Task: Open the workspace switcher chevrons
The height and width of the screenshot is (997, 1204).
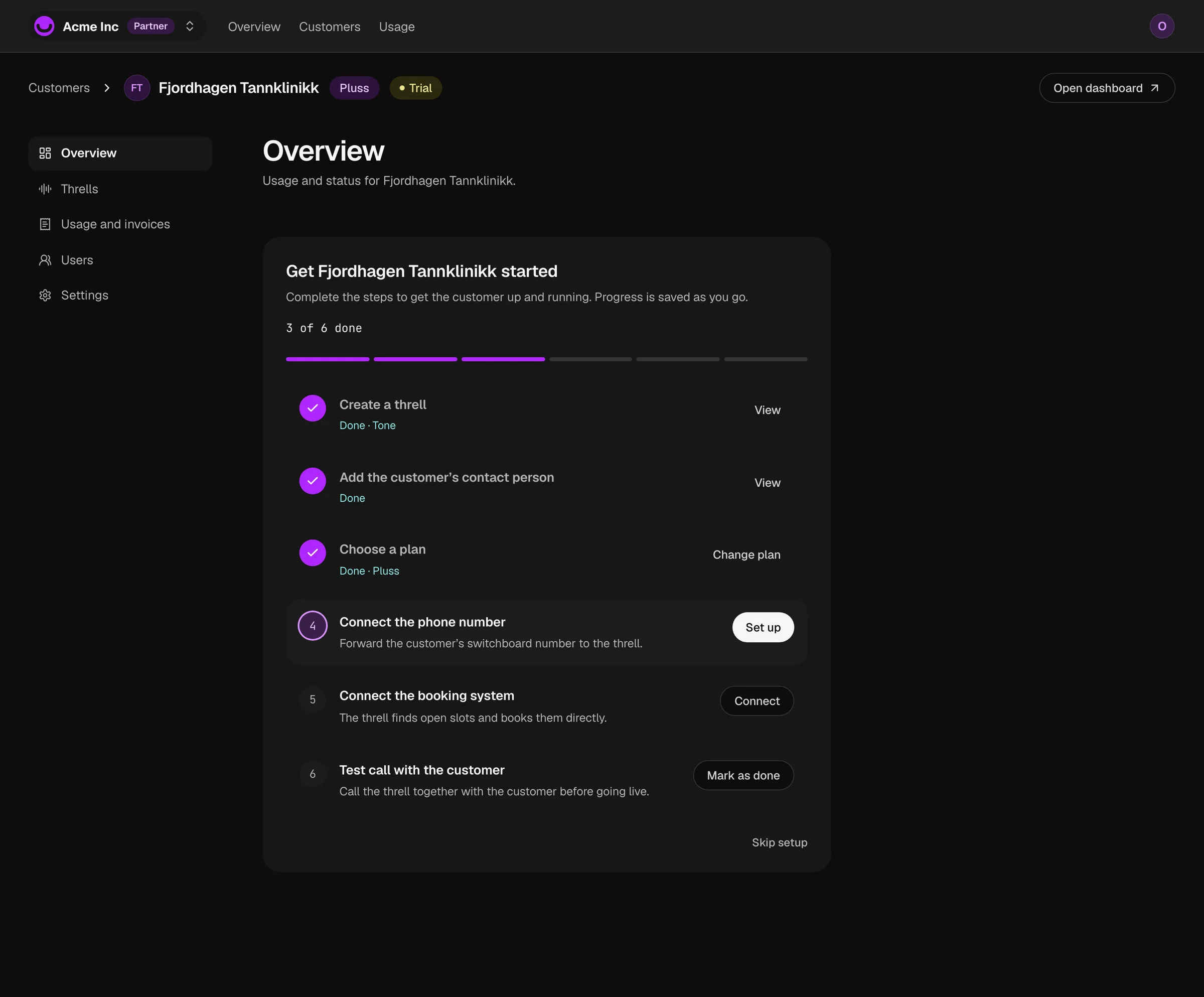Action: [x=190, y=27]
